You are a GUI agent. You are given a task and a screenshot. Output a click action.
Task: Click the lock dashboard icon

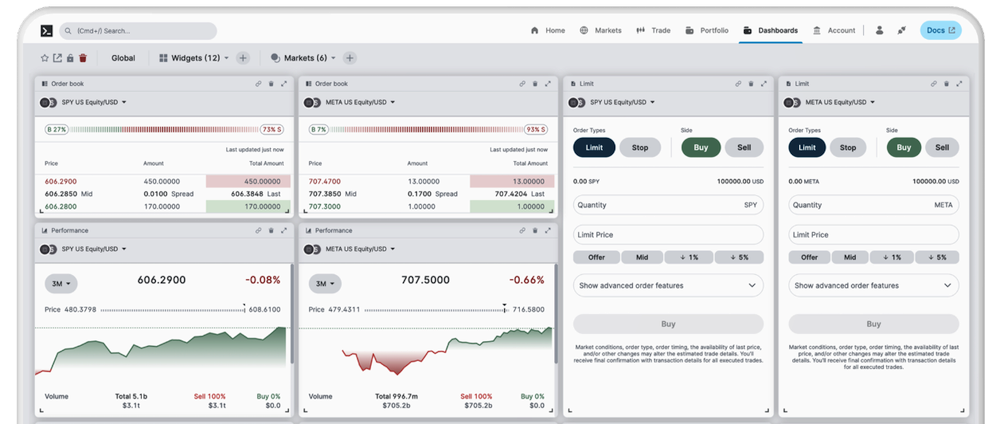(x=70, y=58)
